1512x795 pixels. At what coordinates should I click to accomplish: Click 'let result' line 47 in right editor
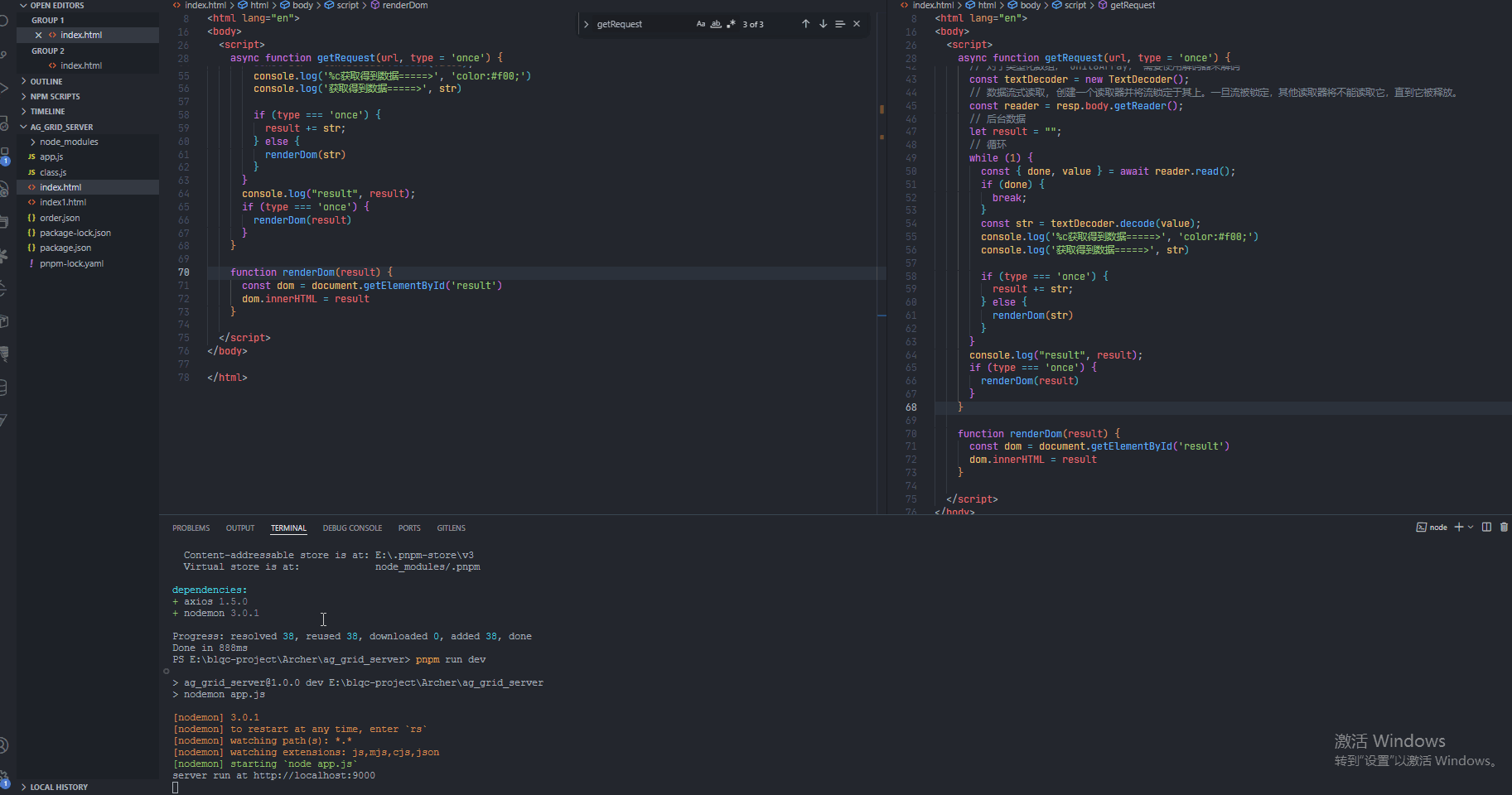coord(1015,132)
